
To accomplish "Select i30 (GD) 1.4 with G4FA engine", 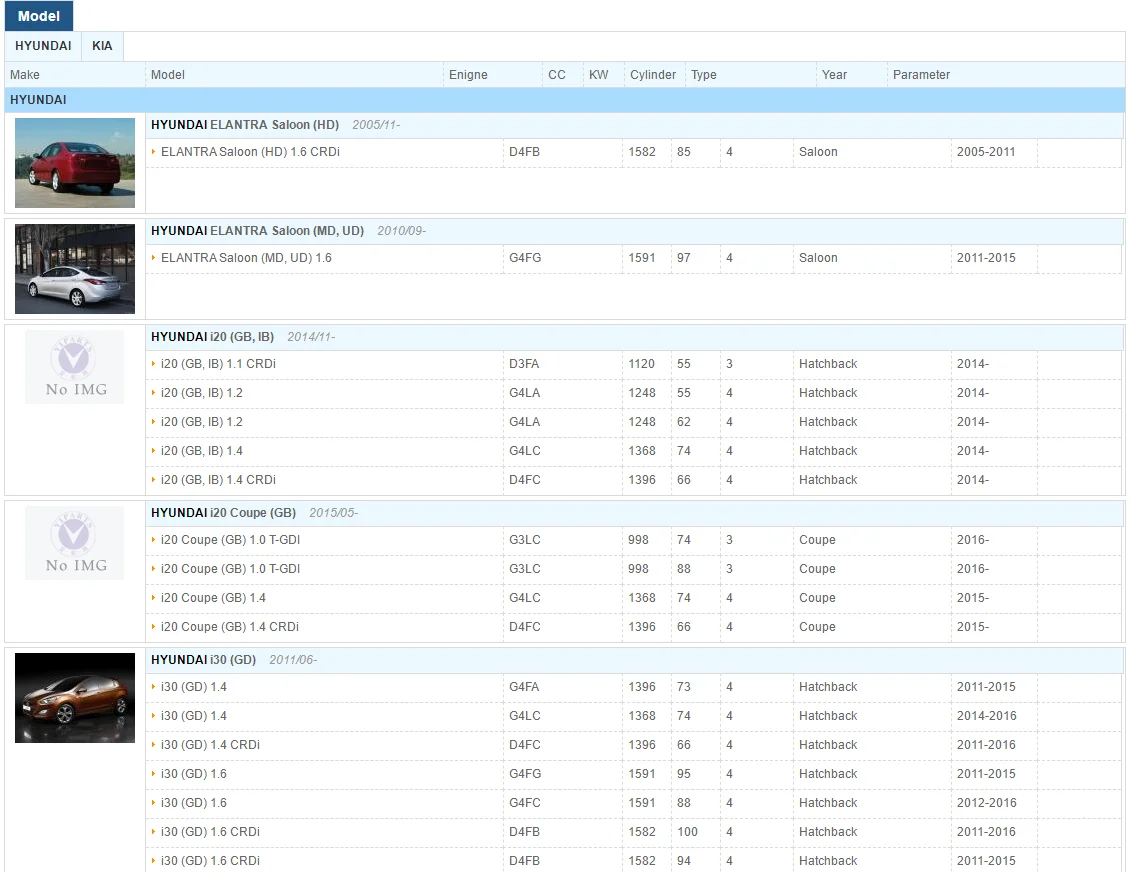I will pos(194,687).
